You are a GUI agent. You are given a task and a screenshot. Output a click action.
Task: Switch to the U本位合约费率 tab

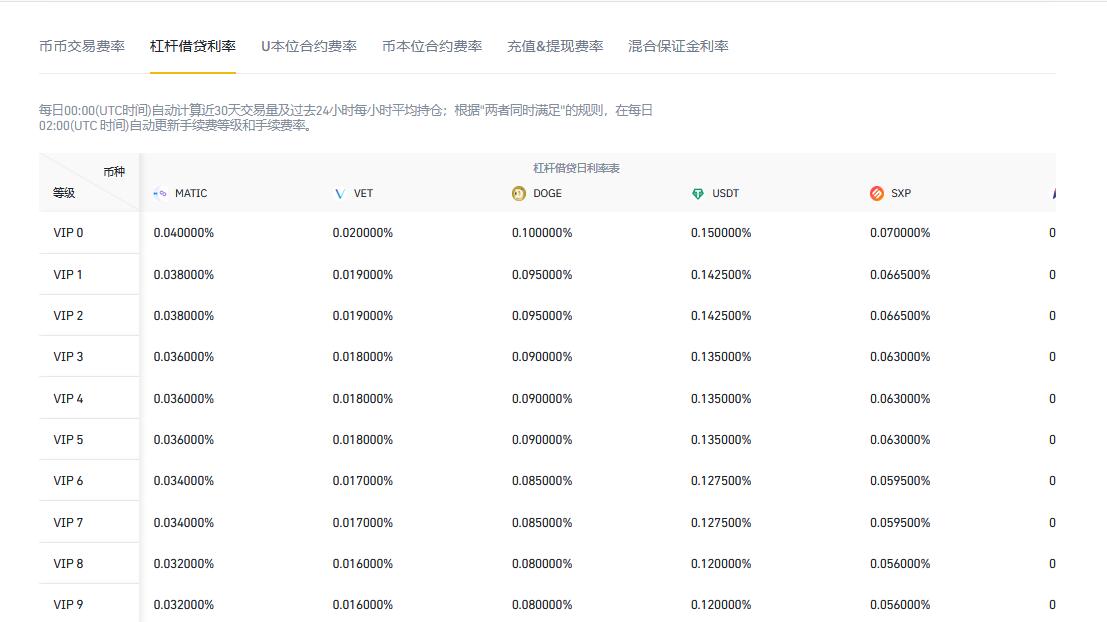point(309,46)
